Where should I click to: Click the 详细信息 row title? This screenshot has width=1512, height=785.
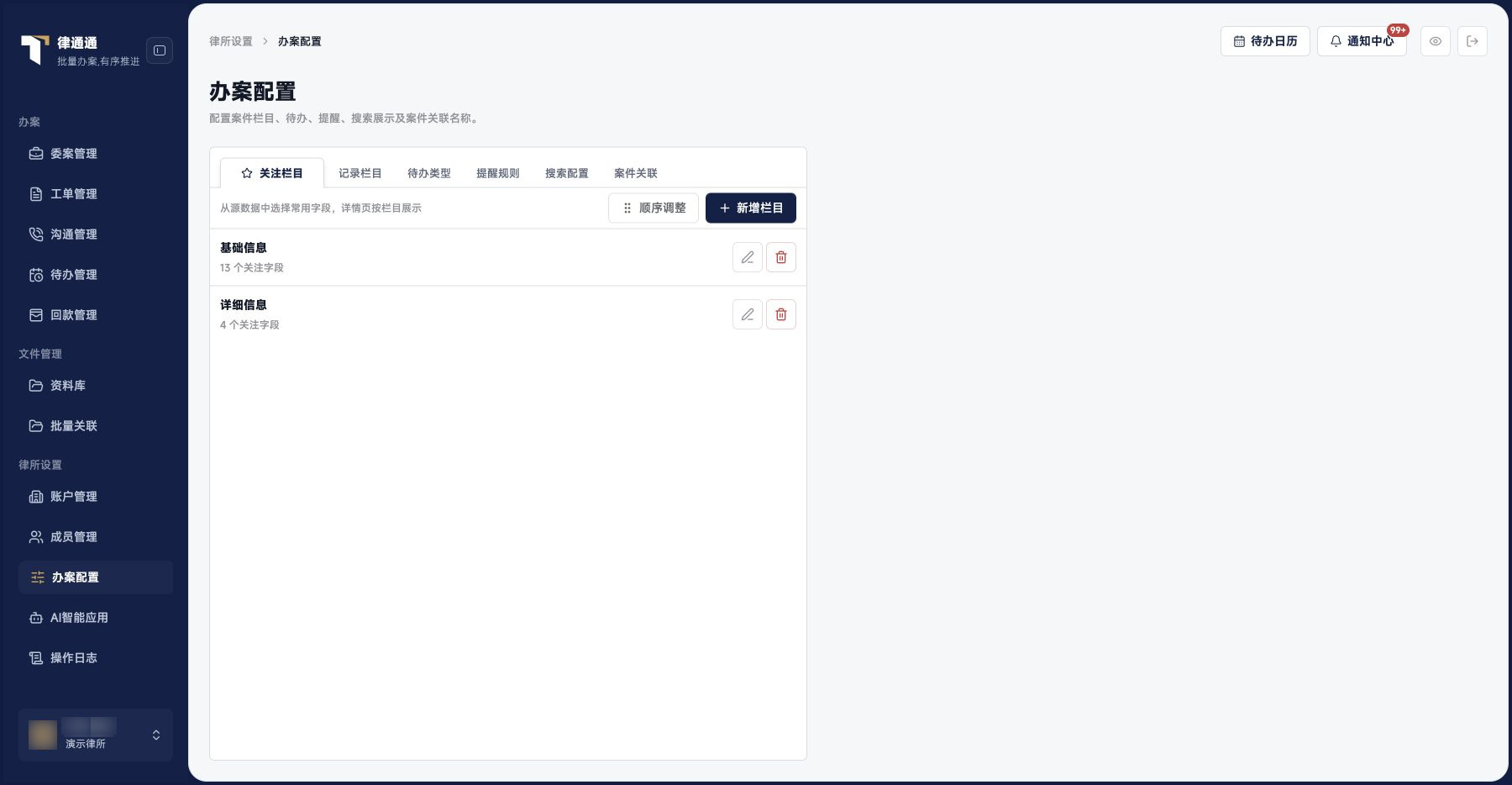coord(244,305)
